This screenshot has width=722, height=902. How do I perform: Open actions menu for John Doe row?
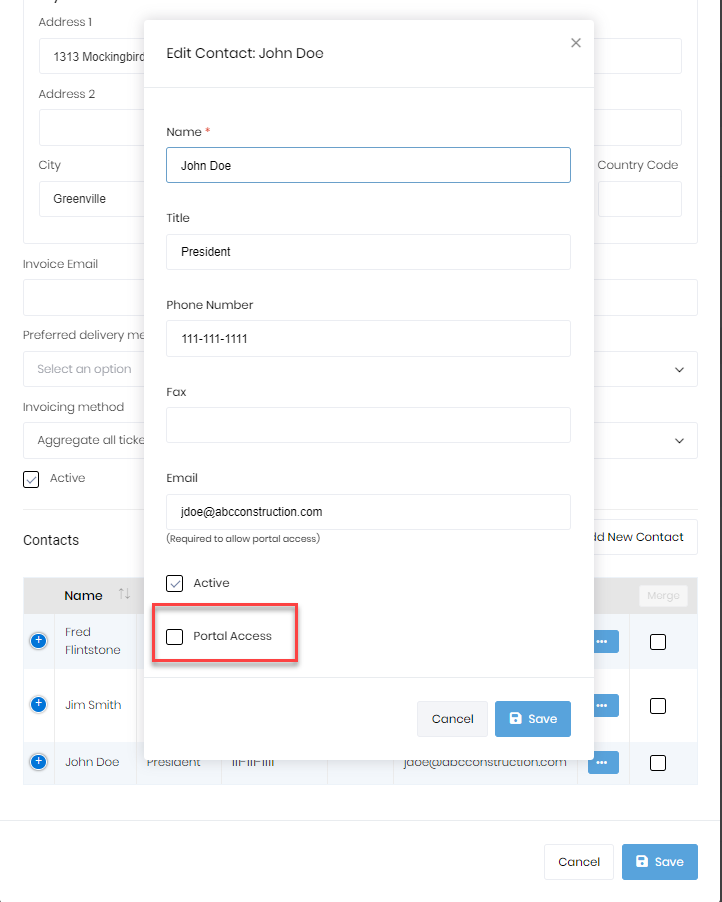[x=603, y=762]
